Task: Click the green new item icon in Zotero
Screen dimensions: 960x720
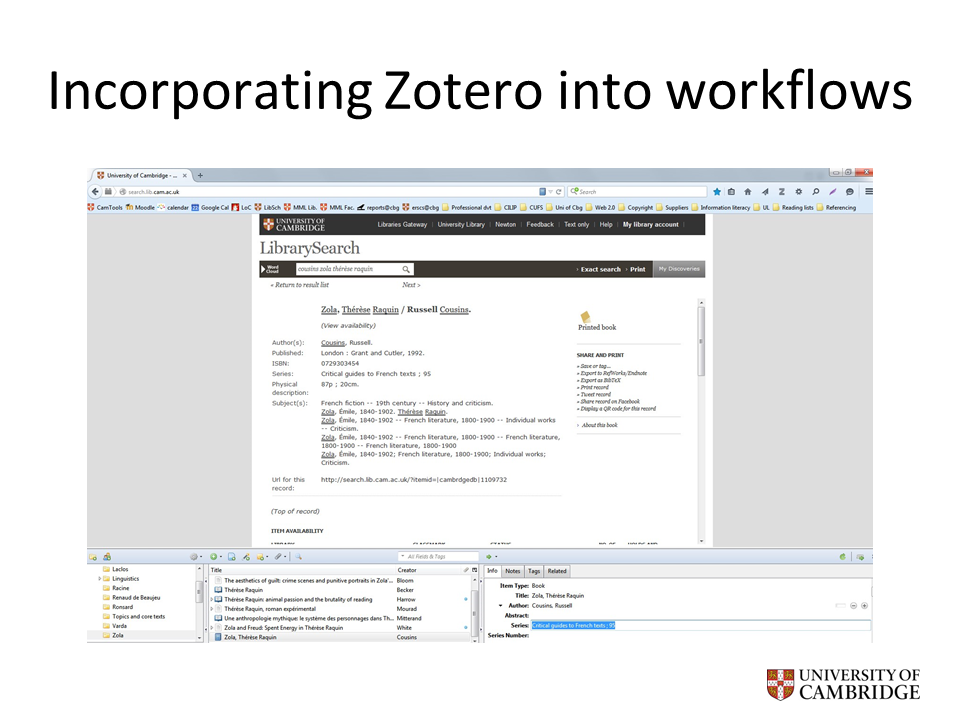Action: [213, 556]
